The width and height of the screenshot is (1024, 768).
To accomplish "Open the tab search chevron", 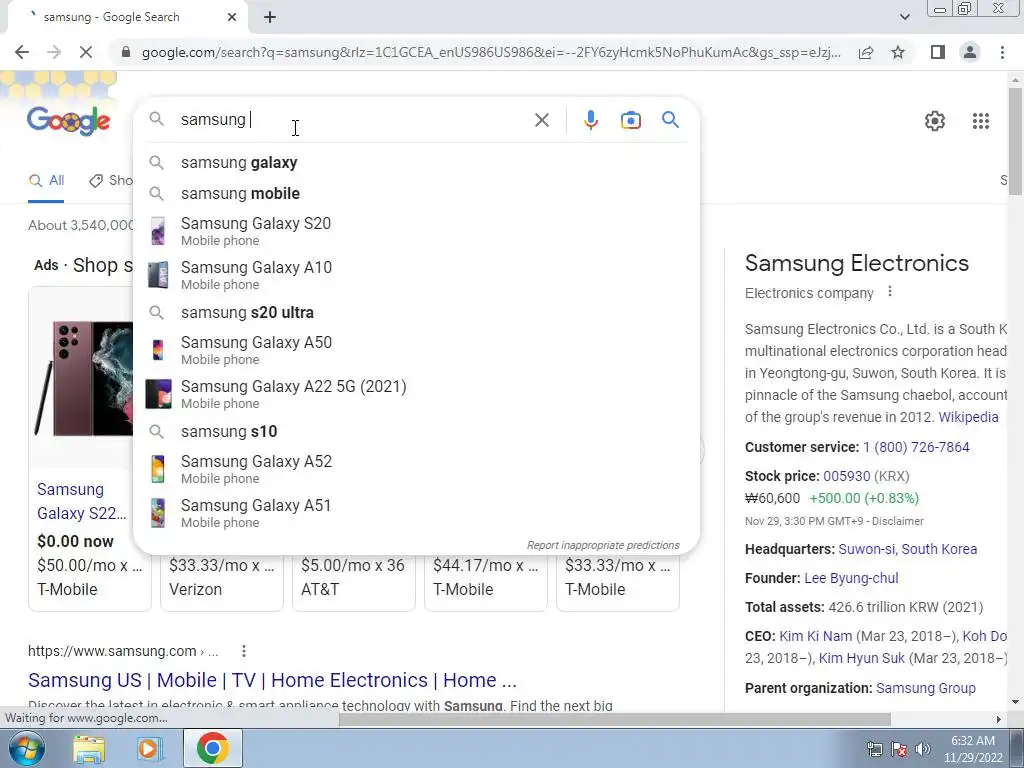I will point(904,17).
